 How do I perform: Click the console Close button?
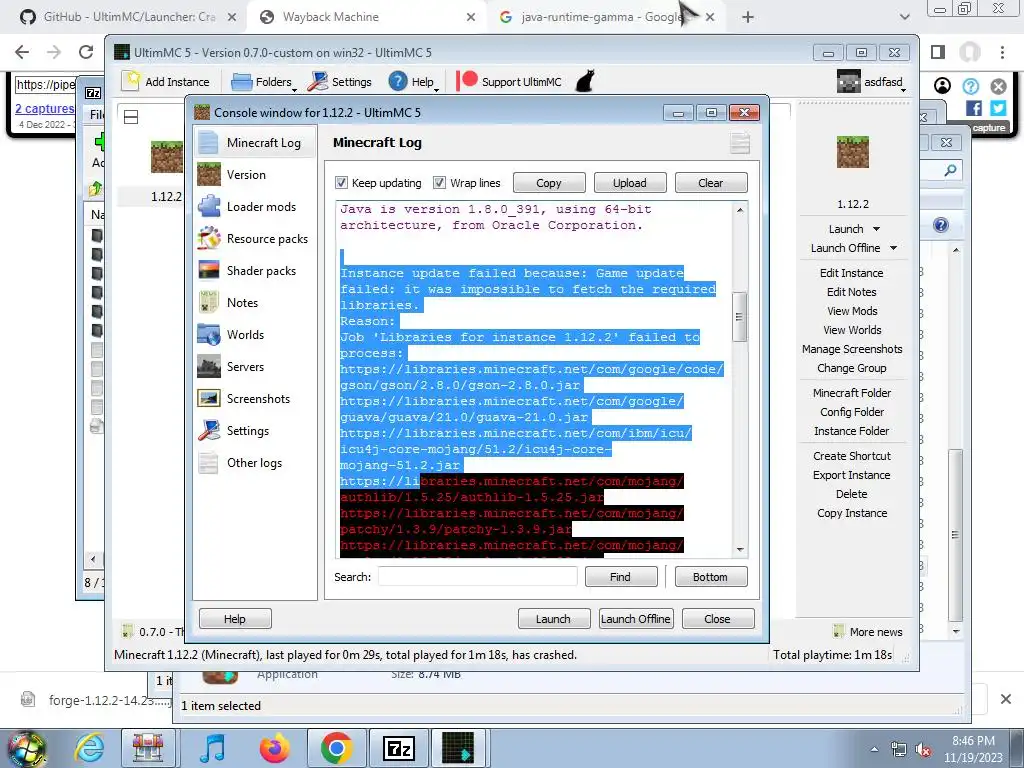click(718, 618)
